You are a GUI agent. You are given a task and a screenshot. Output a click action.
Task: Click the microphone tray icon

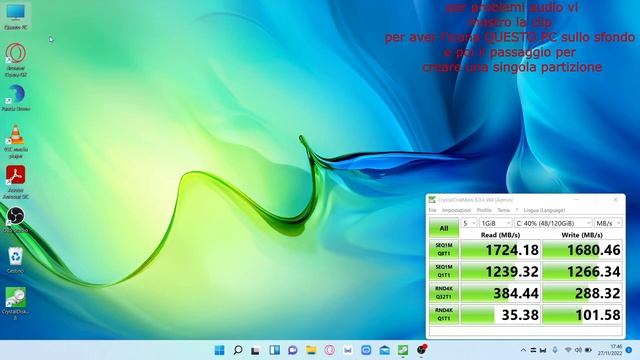pyautogui.click(x=555, y=350)
